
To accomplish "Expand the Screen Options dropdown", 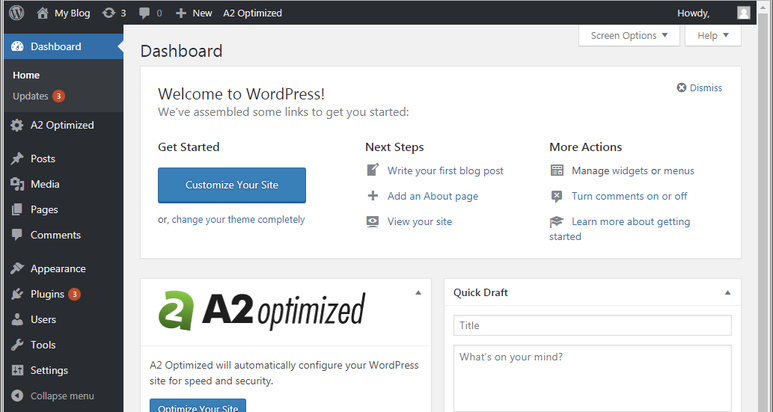I will coord(629,35).
